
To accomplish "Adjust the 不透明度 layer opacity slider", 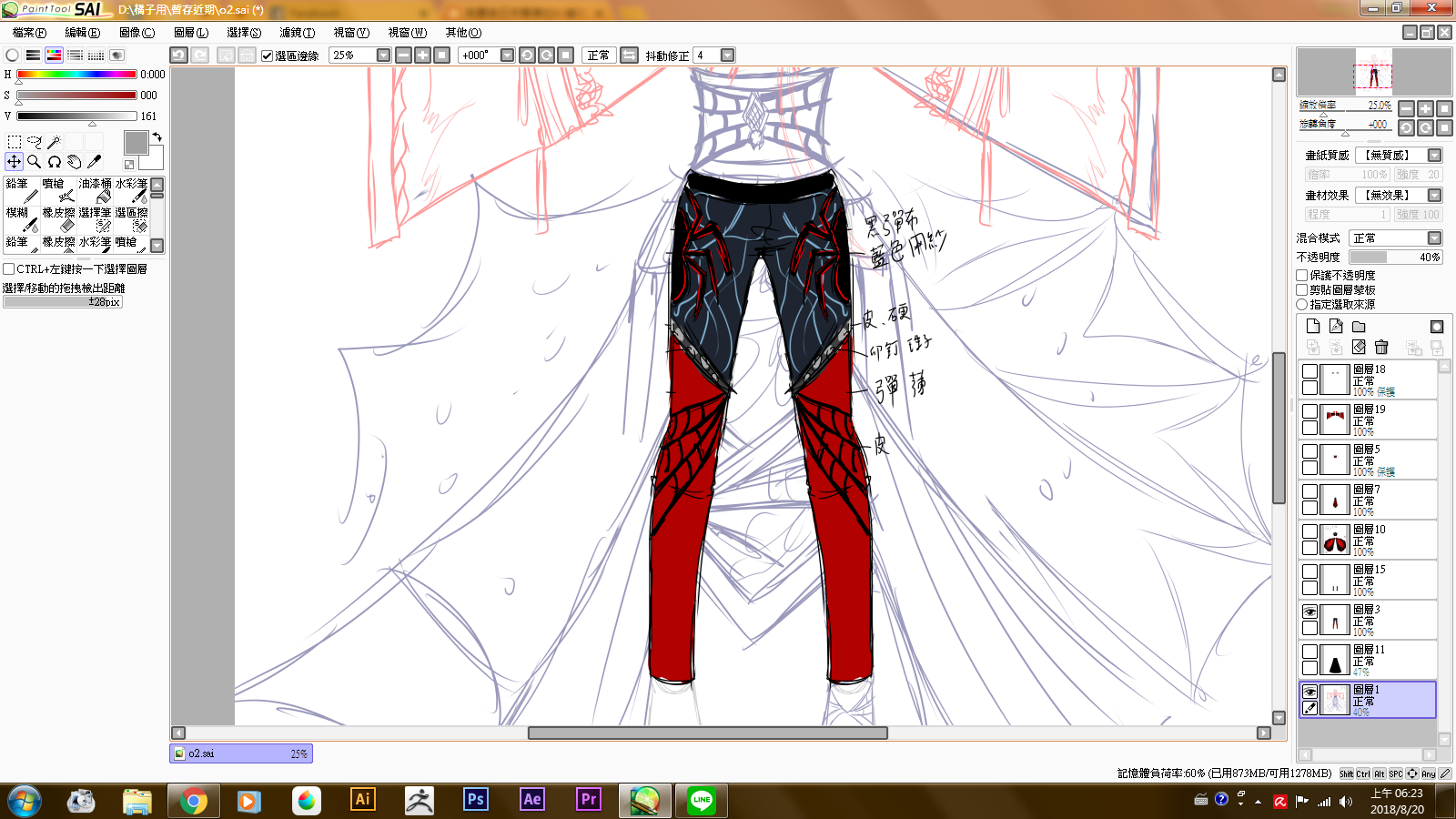I will tap(1396, 258).
